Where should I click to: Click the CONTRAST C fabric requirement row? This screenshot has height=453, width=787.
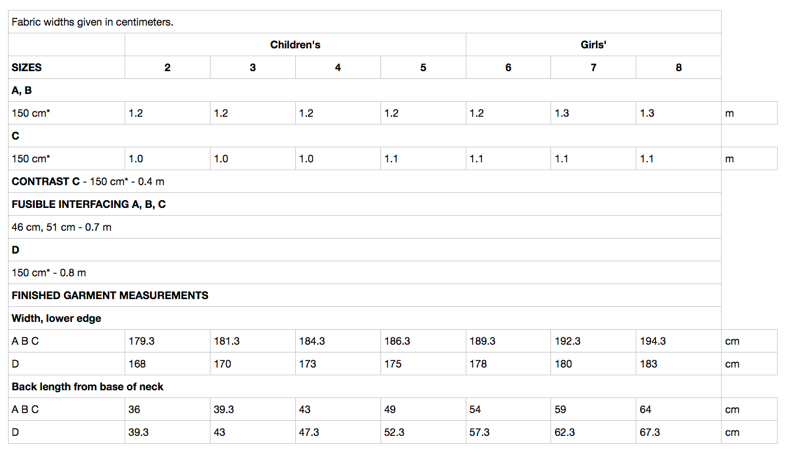click(88, 182)
